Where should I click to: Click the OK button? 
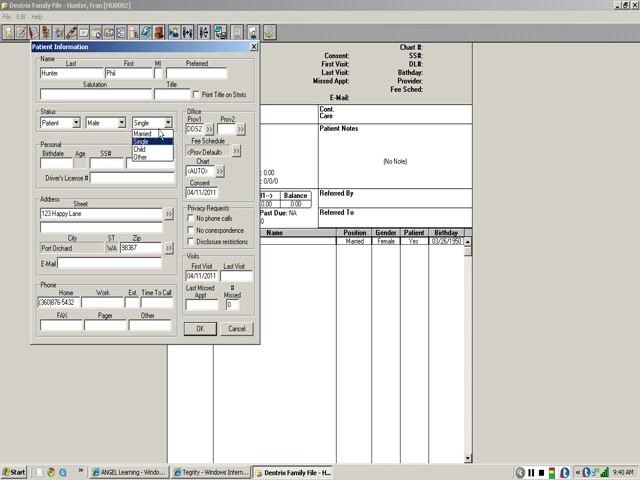pos(200,329)
